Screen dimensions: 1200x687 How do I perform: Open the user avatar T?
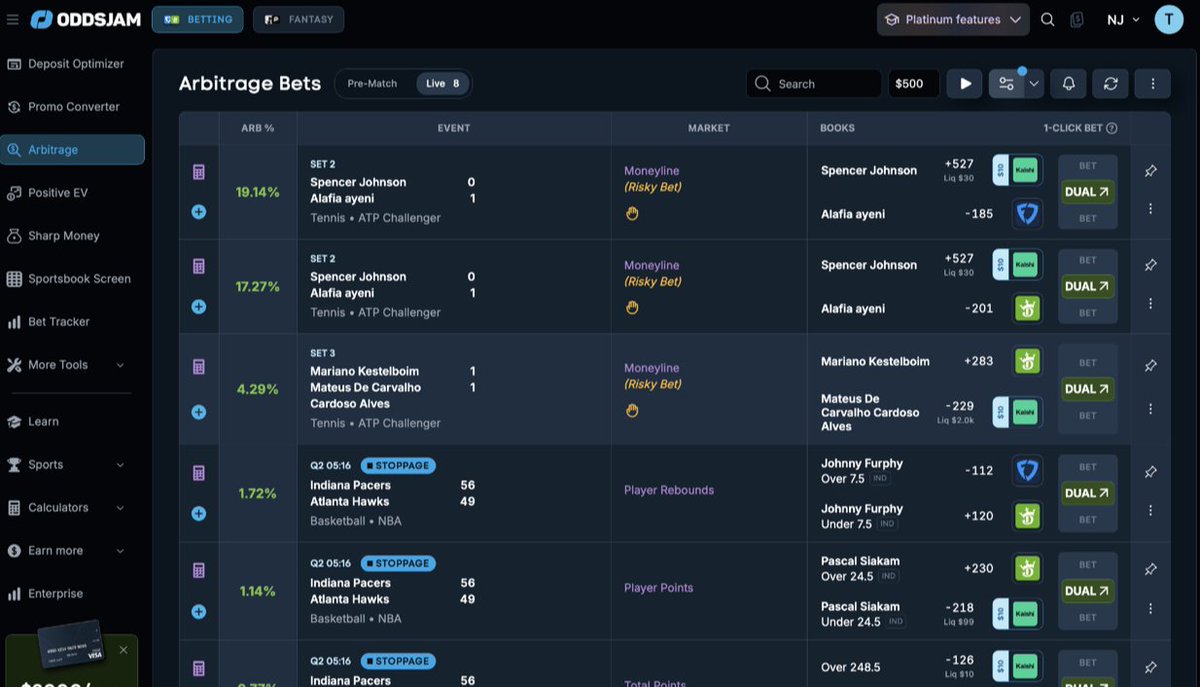coord(1168,19)
